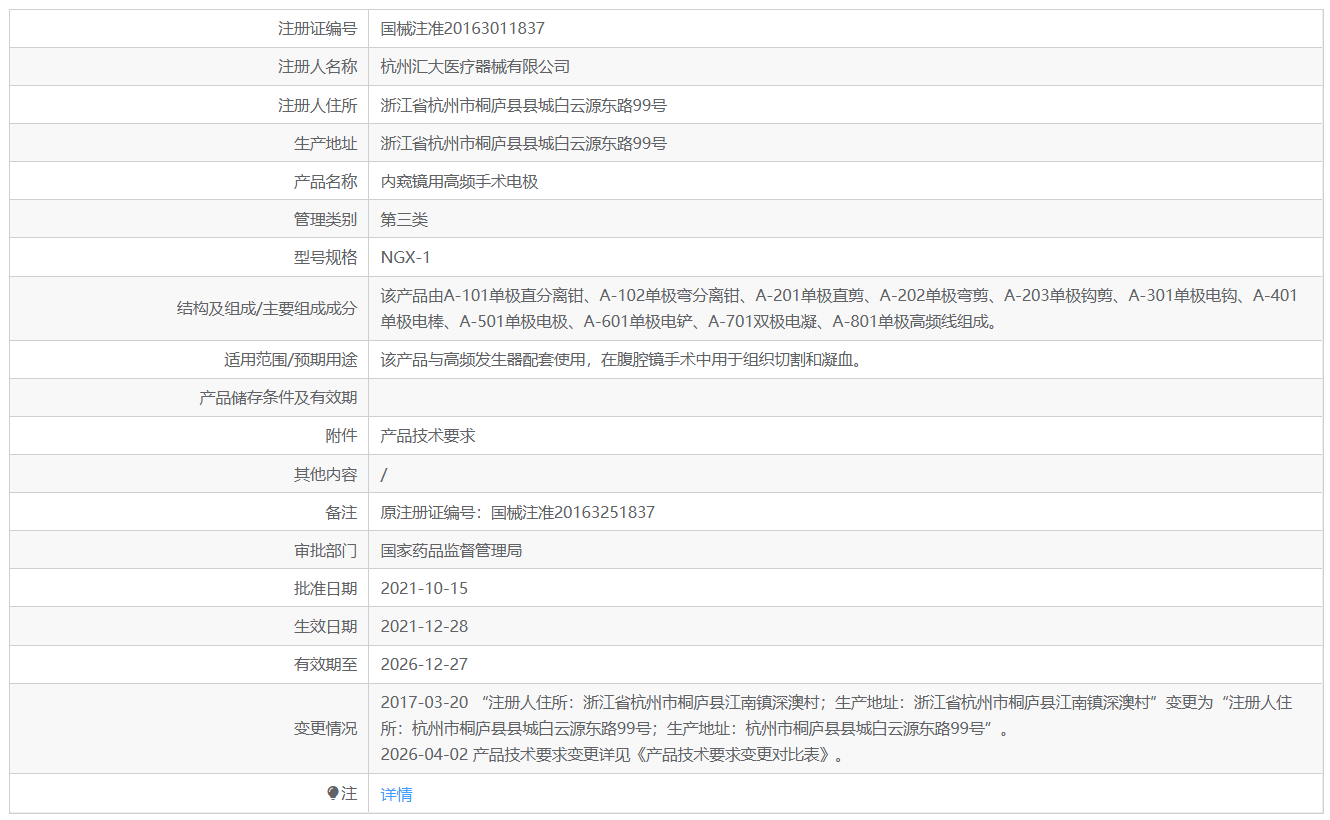This screenshot has width=1330, height=820.
Task: Select registration number 国械注准20163011837
Action: [463, 29]
